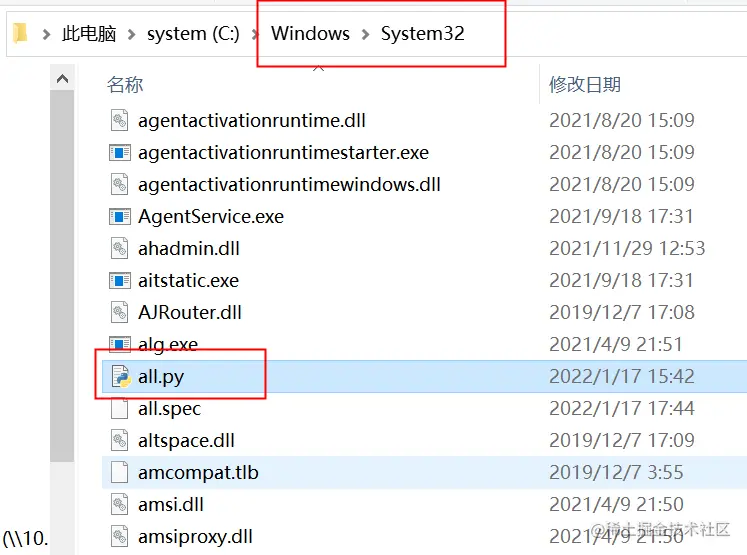747x555 pixels.
Task: Click the aitstatic.exe application icon
Action: (120, 281)
